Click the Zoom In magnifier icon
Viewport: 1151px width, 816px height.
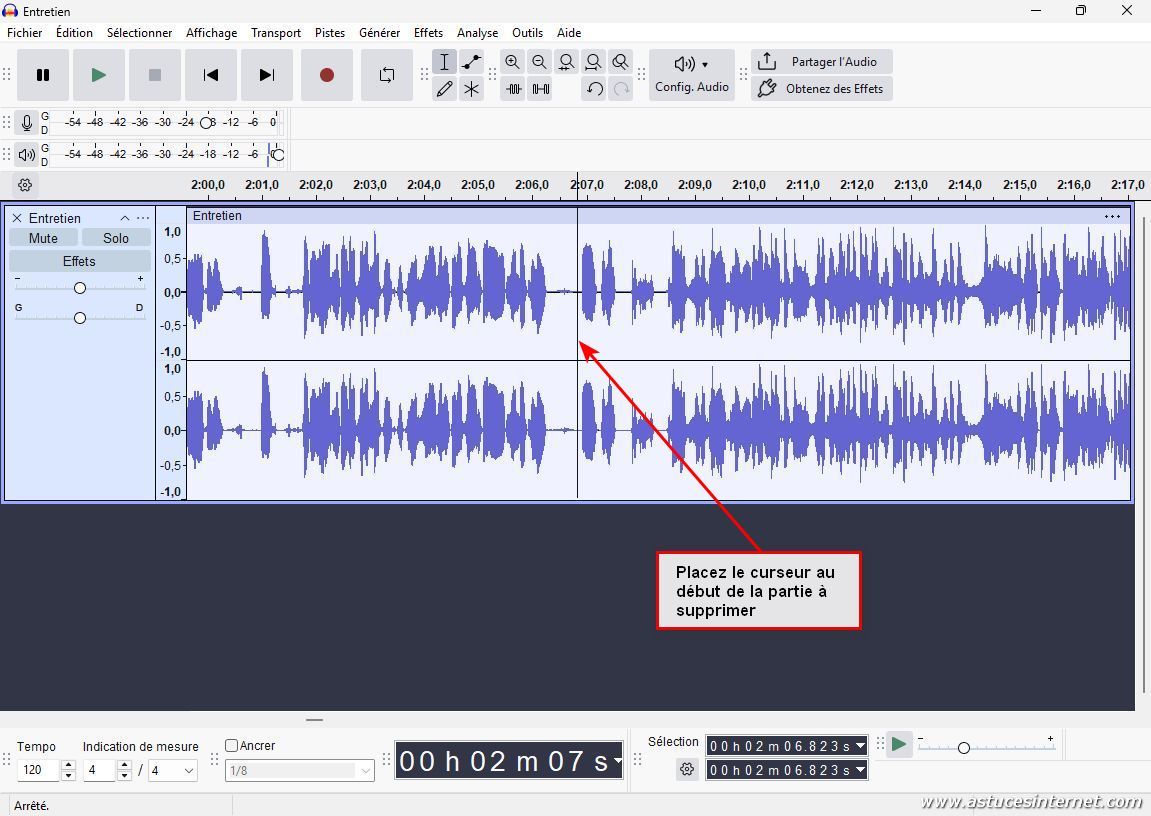(512, 62)
